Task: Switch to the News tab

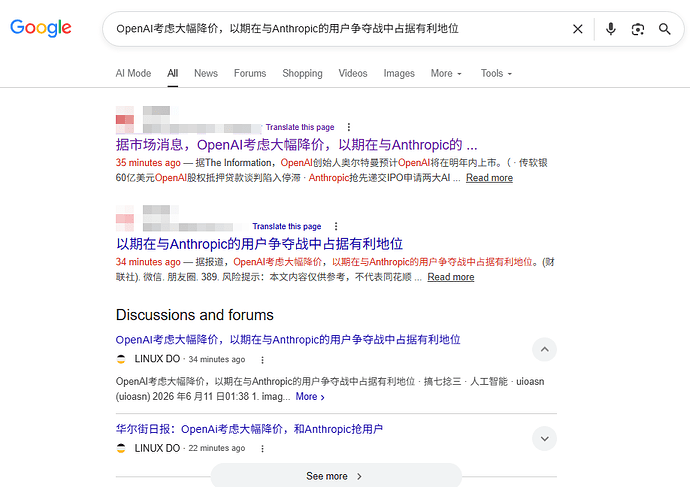Action: pyautogui.click(x=206, y=73)
